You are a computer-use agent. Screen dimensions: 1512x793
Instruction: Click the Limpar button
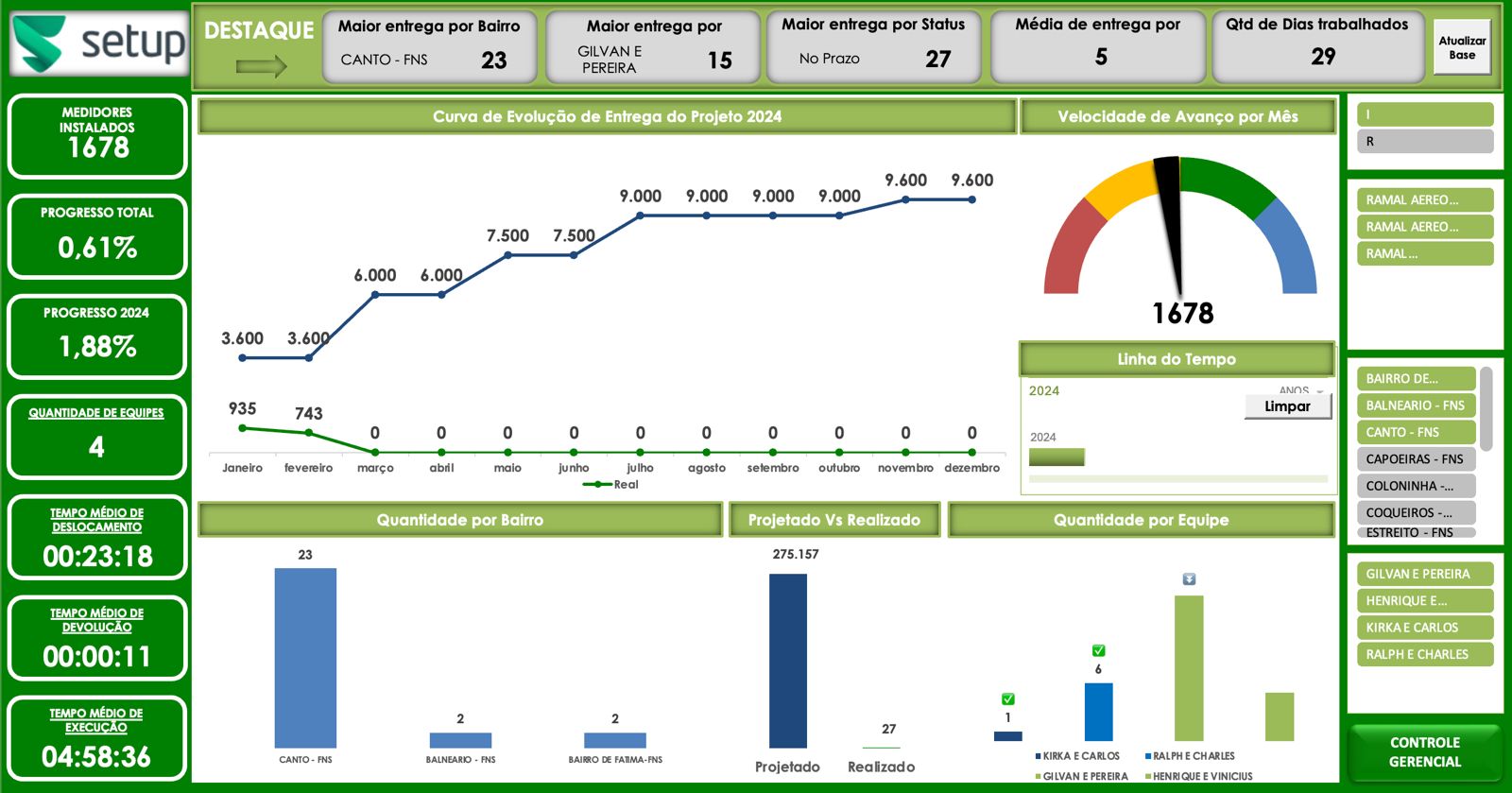coord(1287,406)
